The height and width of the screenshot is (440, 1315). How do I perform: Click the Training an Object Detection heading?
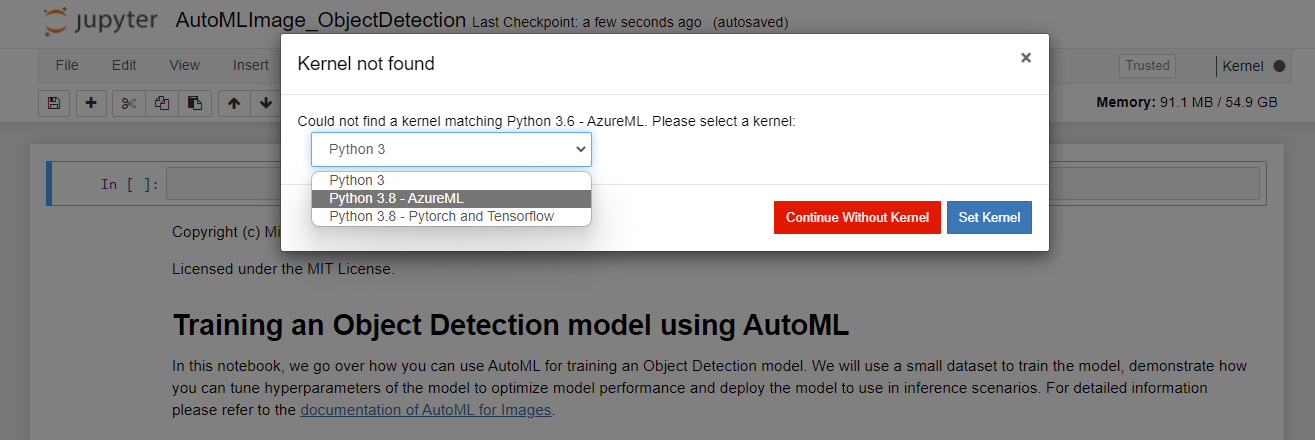pyautogui.click(x=511, y=325)
